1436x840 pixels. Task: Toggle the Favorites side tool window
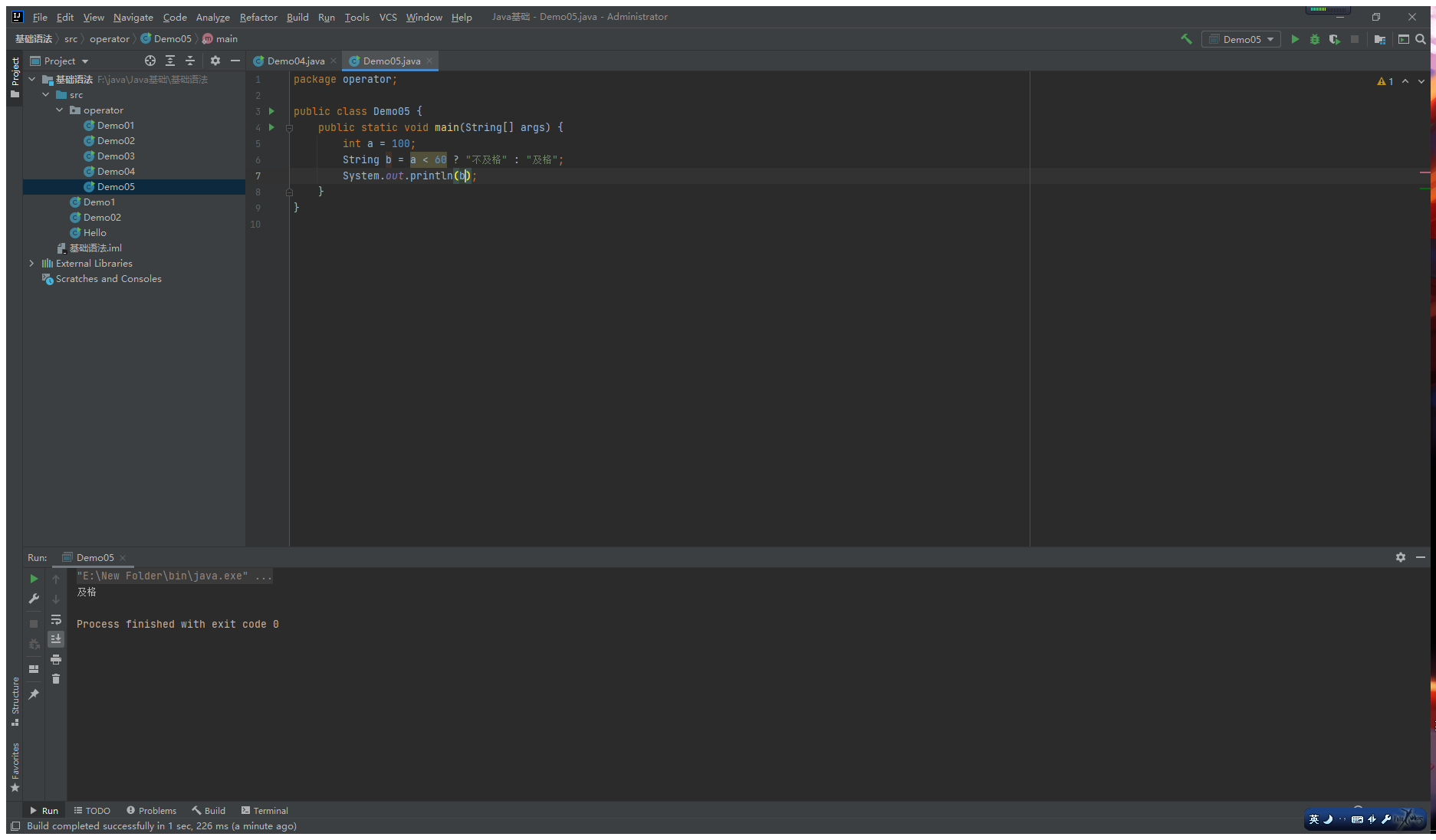point(15,766)
